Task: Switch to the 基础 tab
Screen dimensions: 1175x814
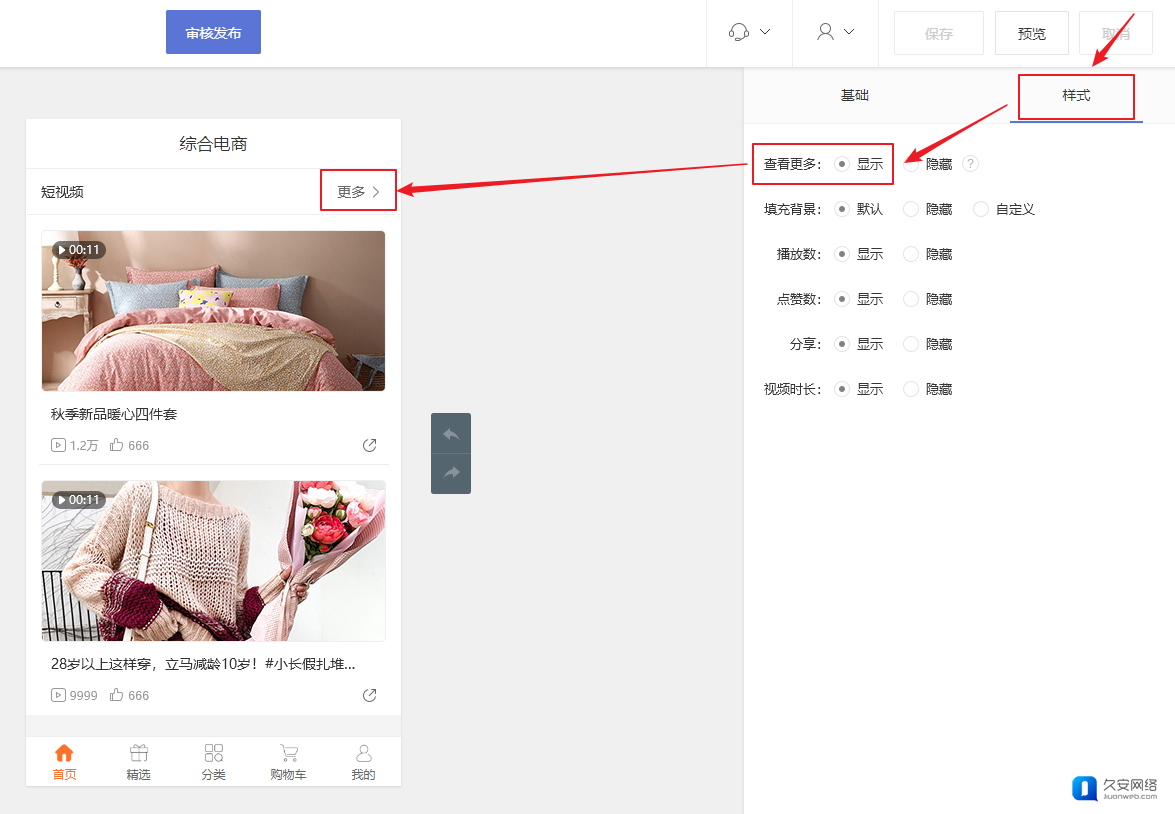Action: (x=854, y=95)
